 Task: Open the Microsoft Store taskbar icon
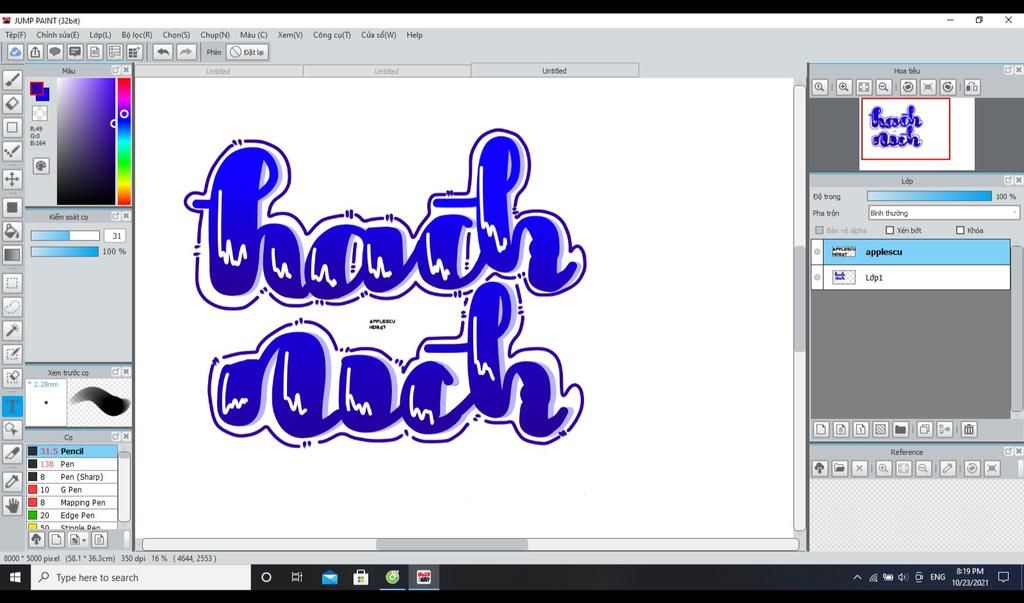click(x=360, y=578)
